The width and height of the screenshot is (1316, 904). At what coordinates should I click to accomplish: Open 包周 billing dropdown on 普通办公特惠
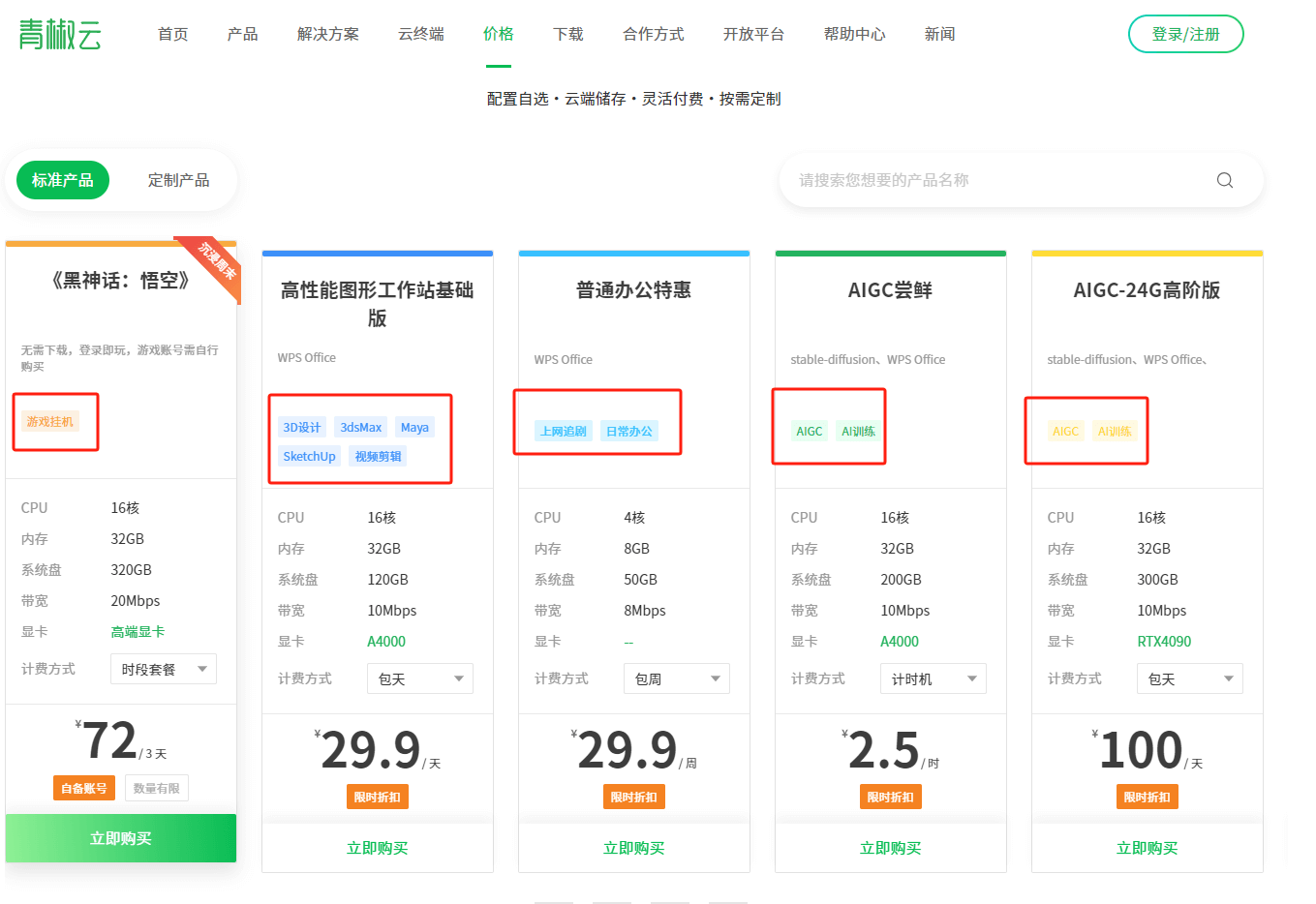pos(677,678)
